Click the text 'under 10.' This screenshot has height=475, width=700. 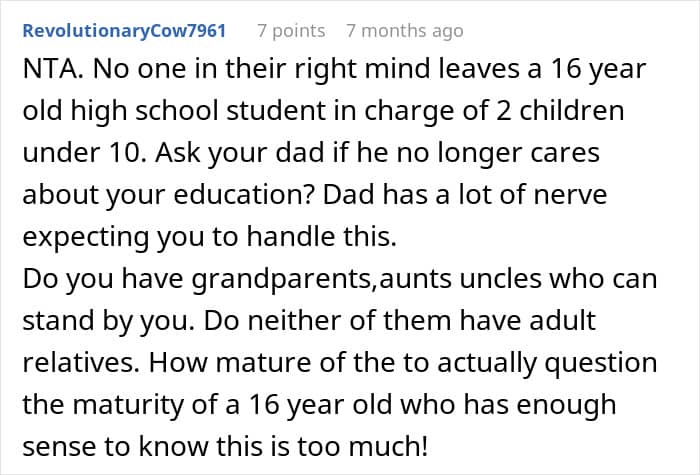[x=82, y=153]
